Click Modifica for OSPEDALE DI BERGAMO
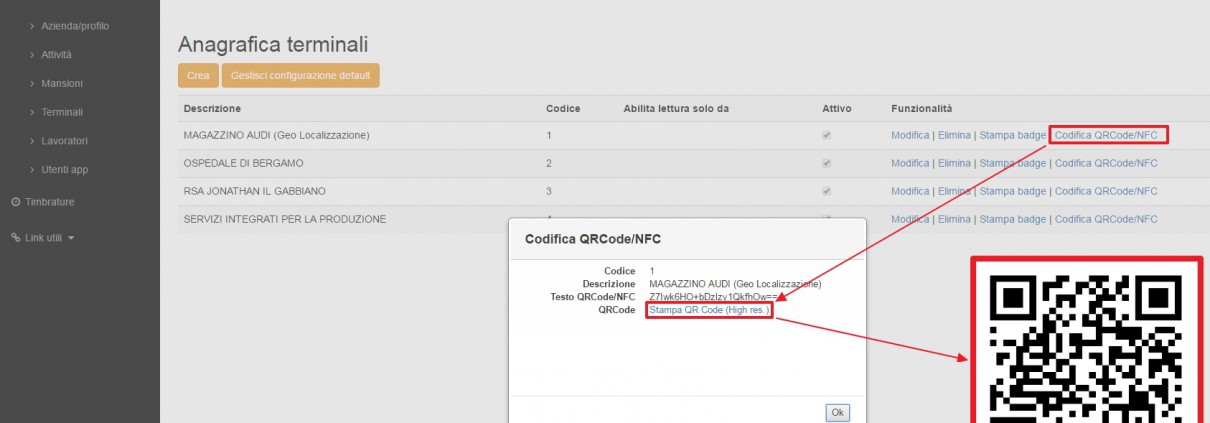Viewport: 1210px width, 423px height. pos(910,163)
